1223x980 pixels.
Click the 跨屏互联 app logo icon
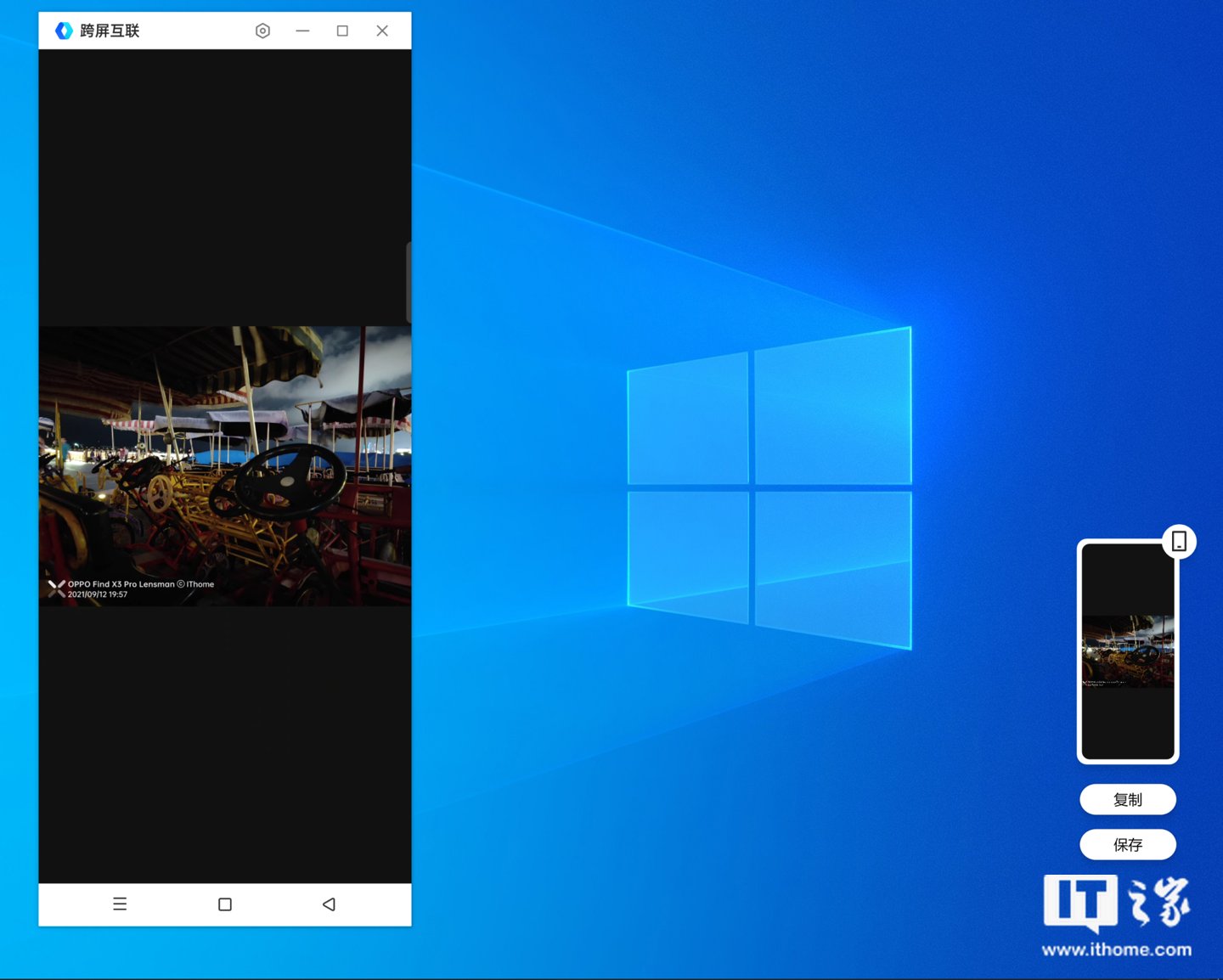click(64, 31)
